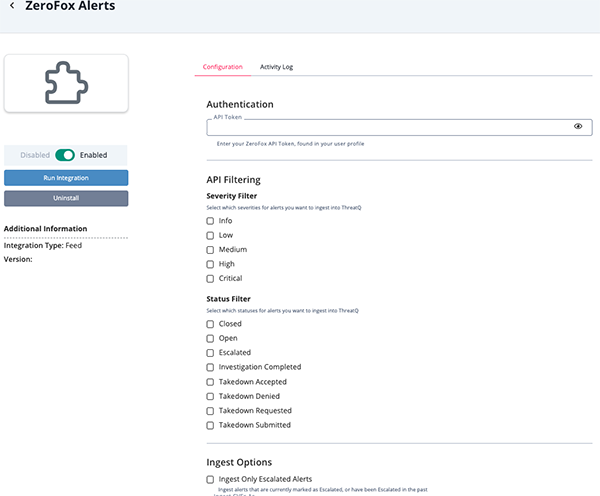The height and width of the screenshot is (496, 600).
Task: Enable Ingest Only Escalated Alerts option
Action: (210, 480)
